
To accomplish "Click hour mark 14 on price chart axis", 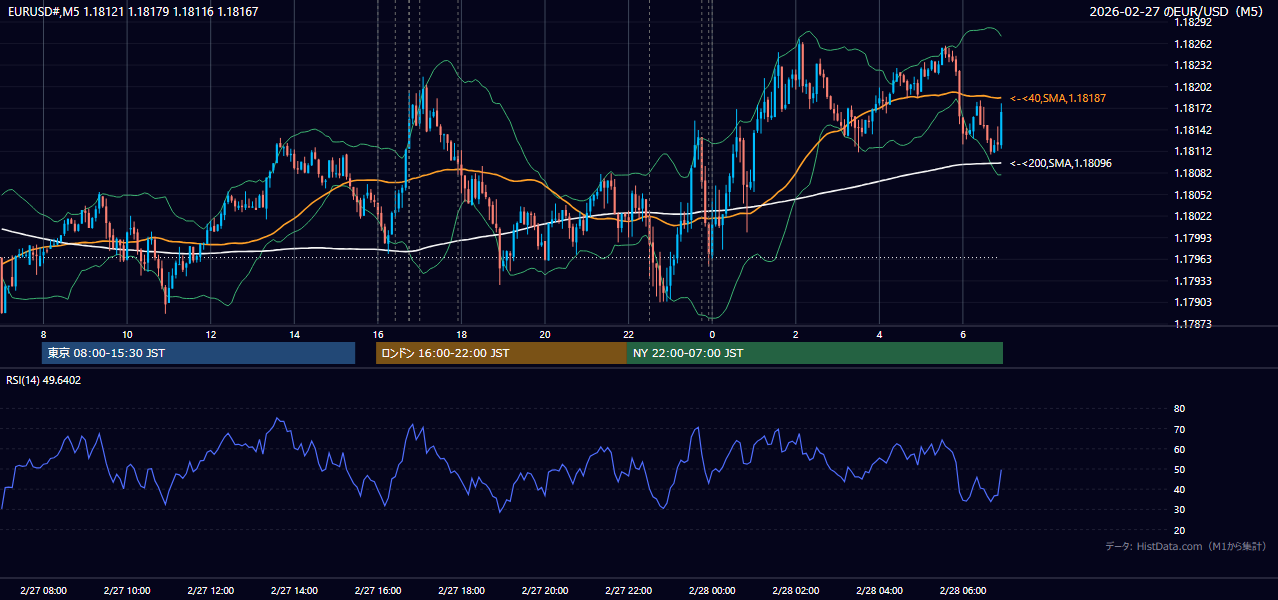I will [x=294, y=333].
